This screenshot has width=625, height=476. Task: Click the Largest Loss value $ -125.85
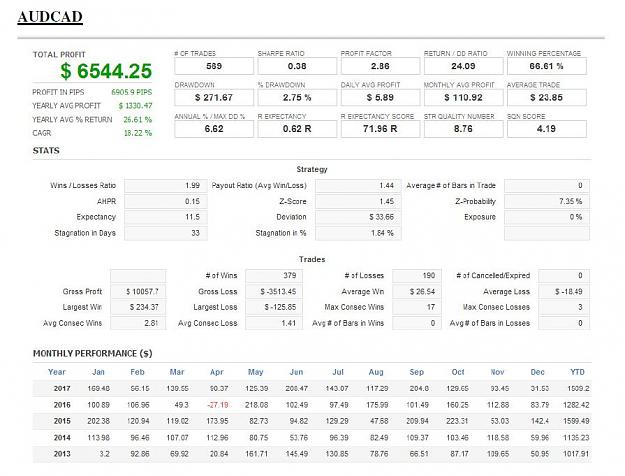click(x=274, y=307)
